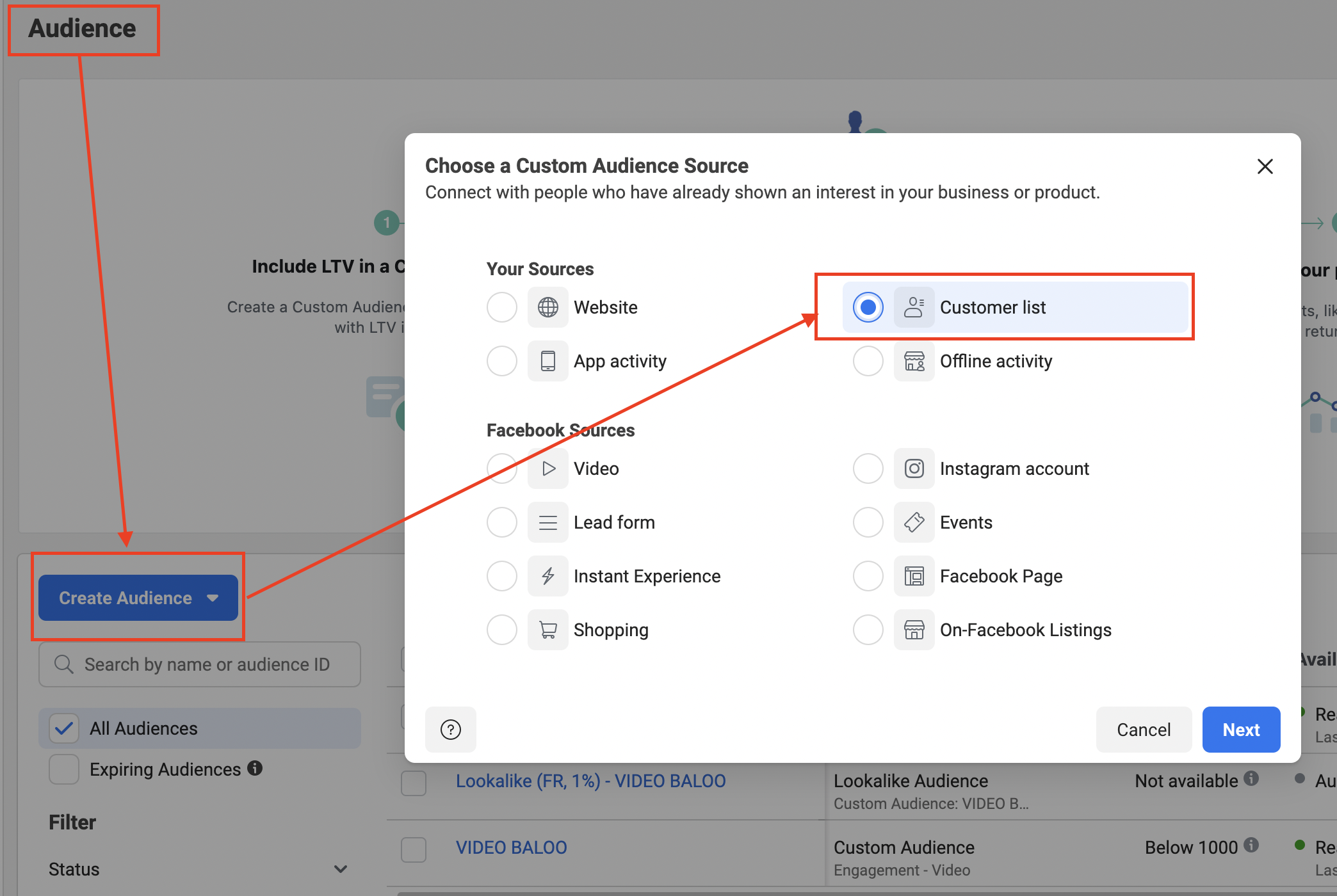Click the info icon next to Not available
1337x896 pixels.
(1251, 778)
